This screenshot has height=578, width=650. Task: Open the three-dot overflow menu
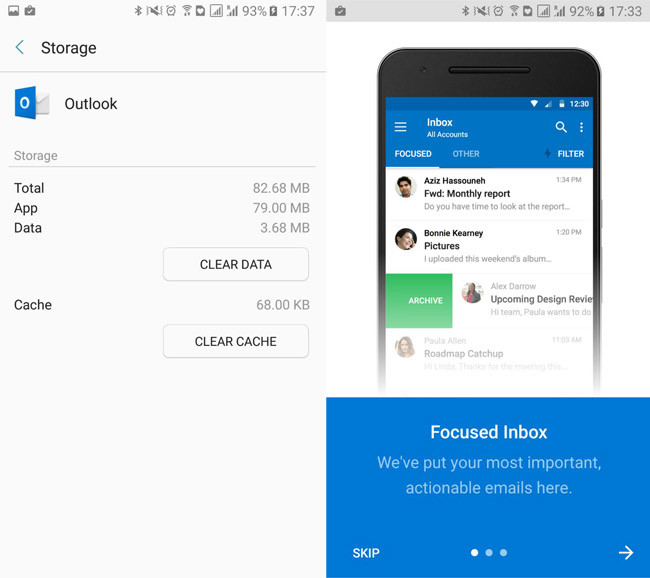coord(582,127)
